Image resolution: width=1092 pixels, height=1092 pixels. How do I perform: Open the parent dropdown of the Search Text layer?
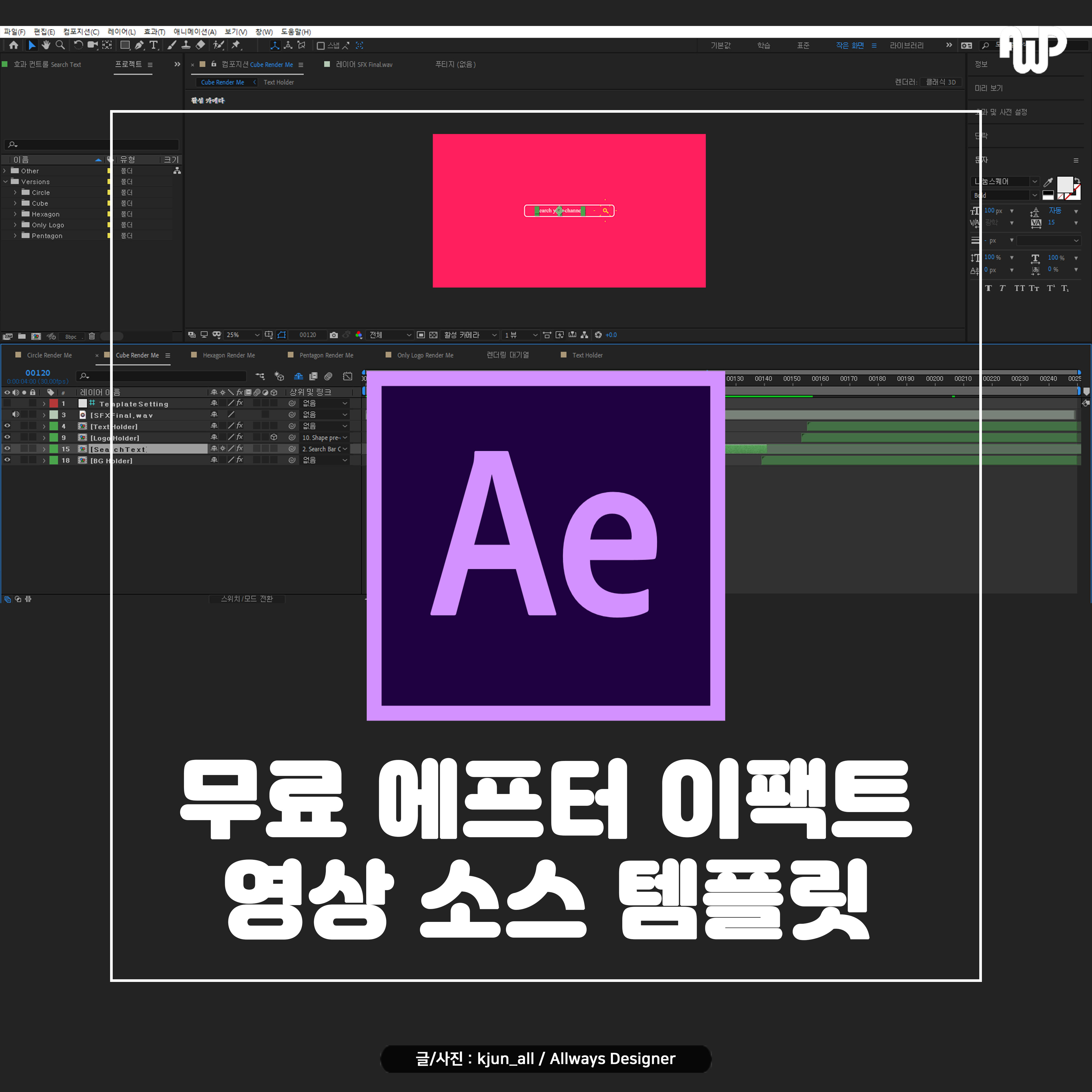[x=325, y=449]
